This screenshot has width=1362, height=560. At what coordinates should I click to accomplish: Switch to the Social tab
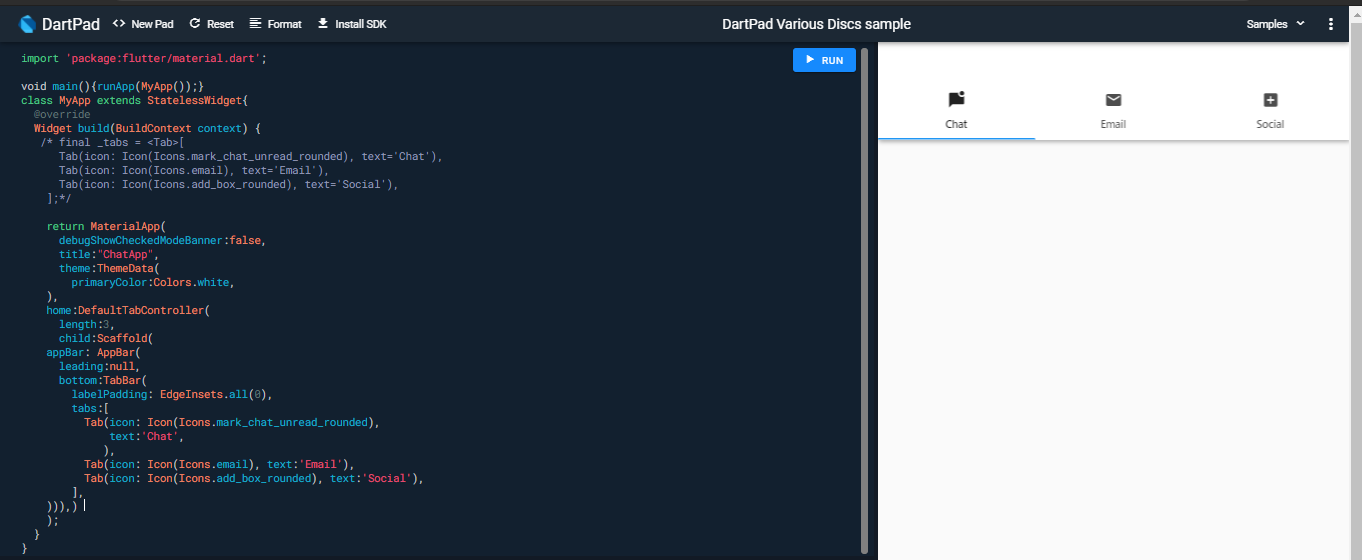(1270, 111)
